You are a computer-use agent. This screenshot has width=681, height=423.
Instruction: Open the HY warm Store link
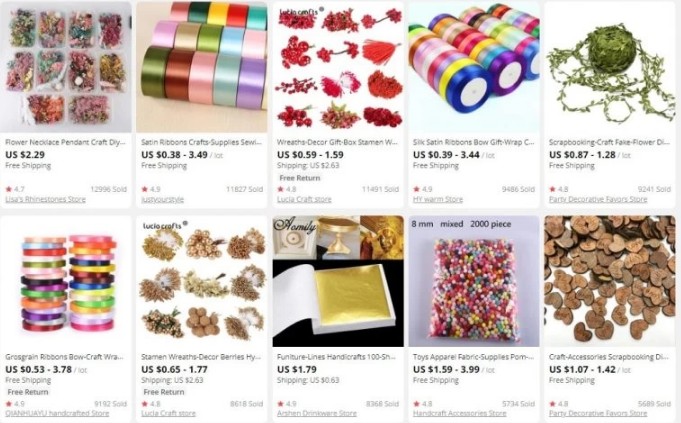(x=438, y=199)
